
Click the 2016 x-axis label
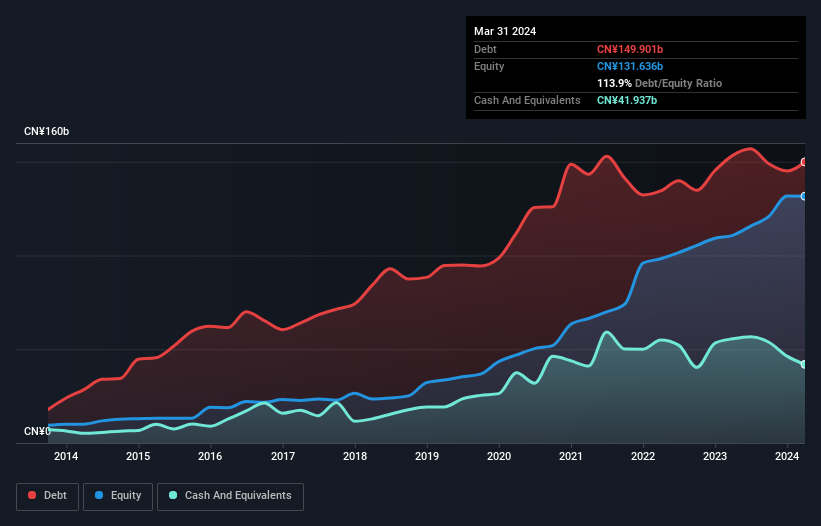pyautogui.click(x=210, y=456)
